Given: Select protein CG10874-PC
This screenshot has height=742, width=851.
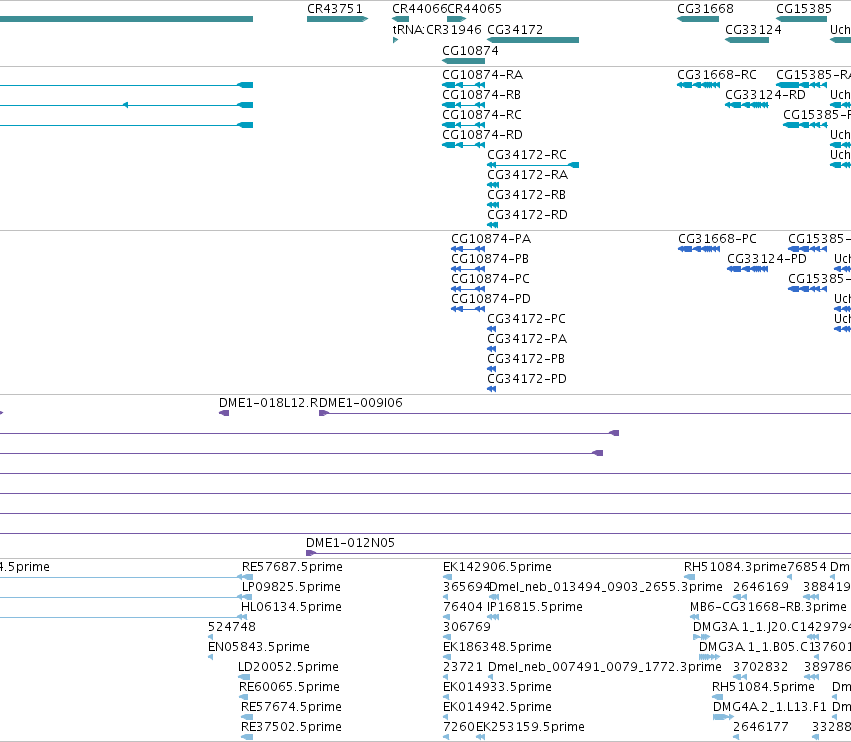Looking at the screenshot, I should pyautogui.click(x=491, y=279).
